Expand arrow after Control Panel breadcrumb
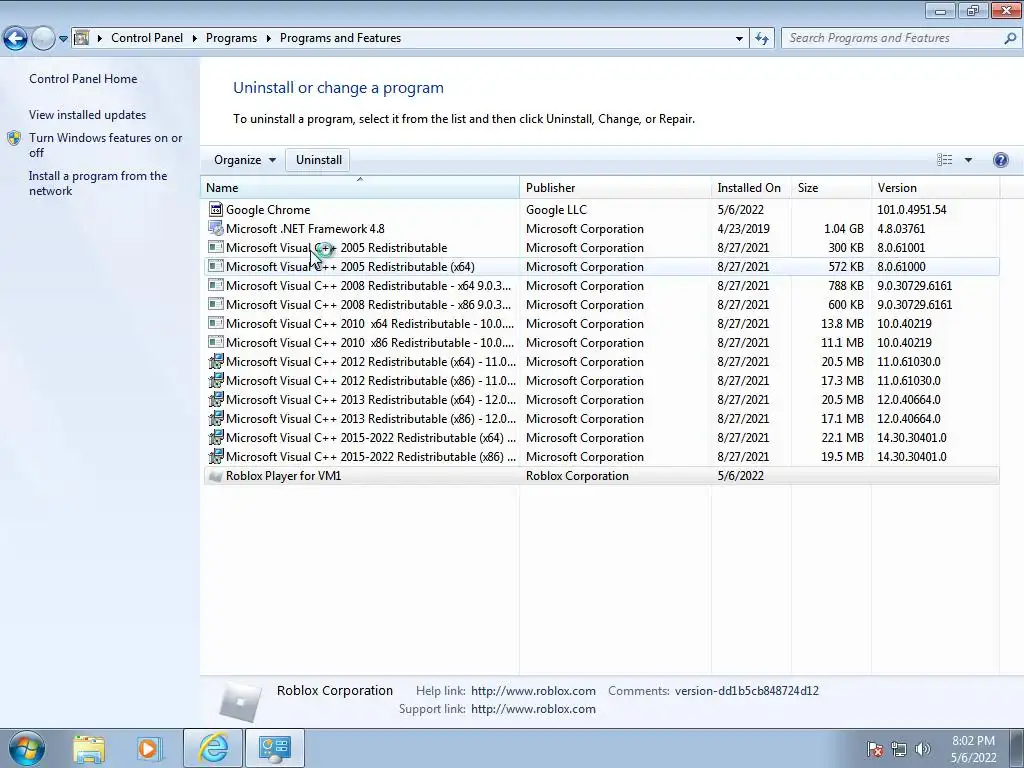This screenshot has width=1024, height=768. (195, 38)
